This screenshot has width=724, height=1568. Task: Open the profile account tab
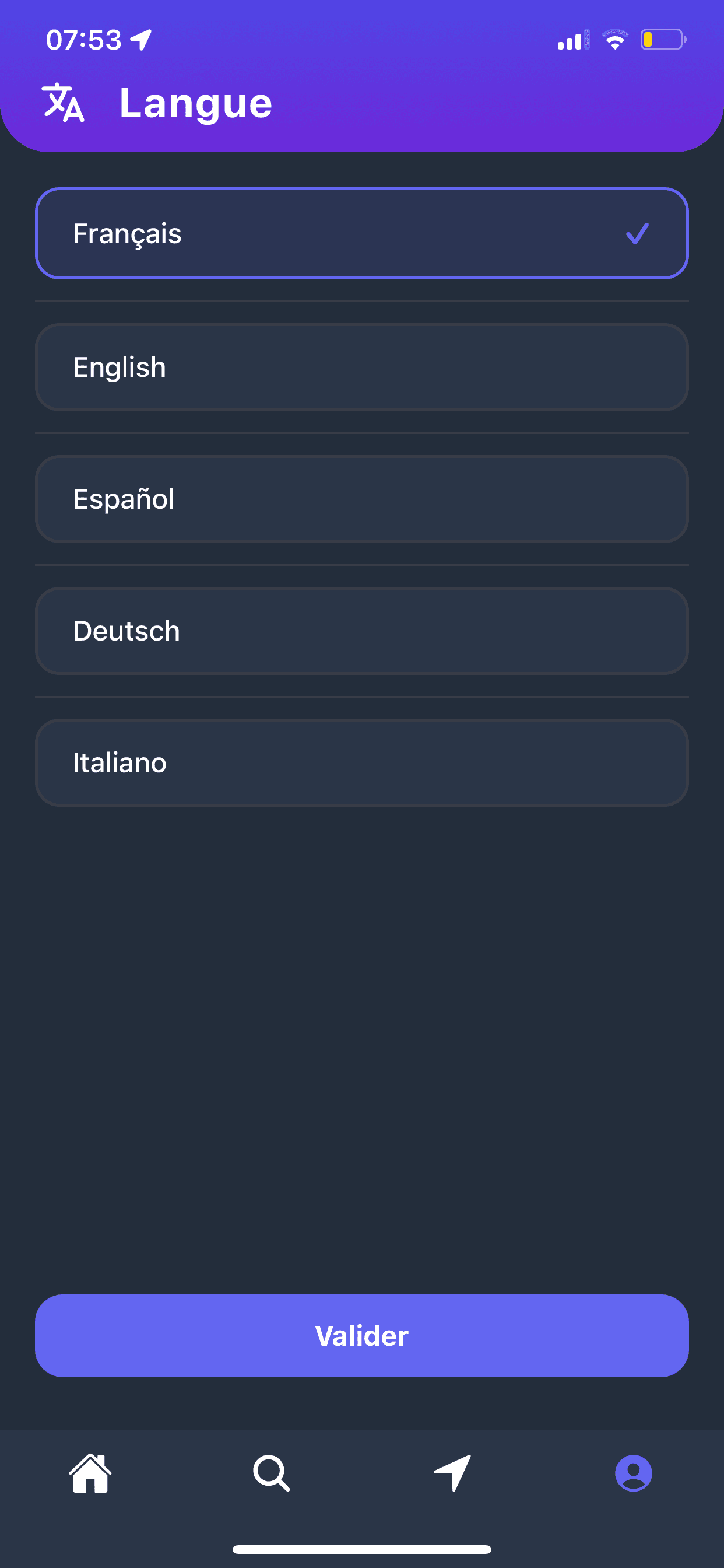pos(633,1473)
